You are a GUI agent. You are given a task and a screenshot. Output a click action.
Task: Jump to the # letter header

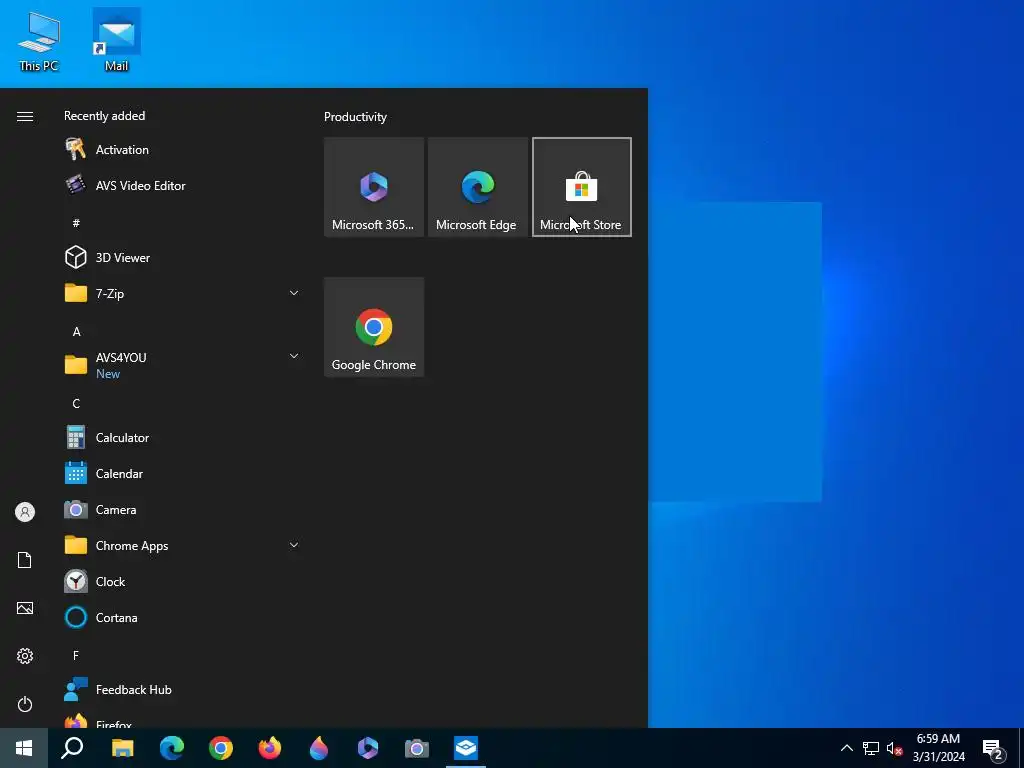[76, 223]
